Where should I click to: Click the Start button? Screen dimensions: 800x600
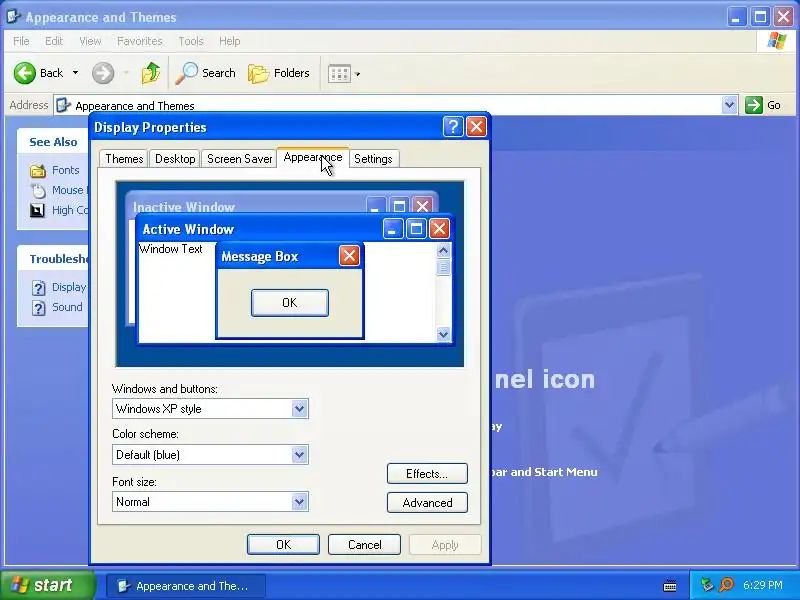tap(47, 585)
